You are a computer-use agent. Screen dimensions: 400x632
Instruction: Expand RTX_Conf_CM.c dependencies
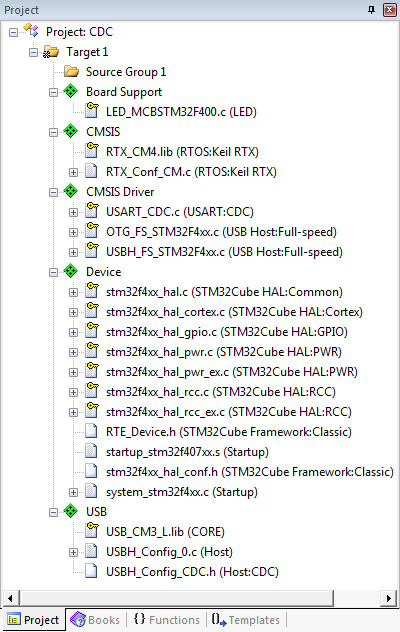click(x=73, y=173)
